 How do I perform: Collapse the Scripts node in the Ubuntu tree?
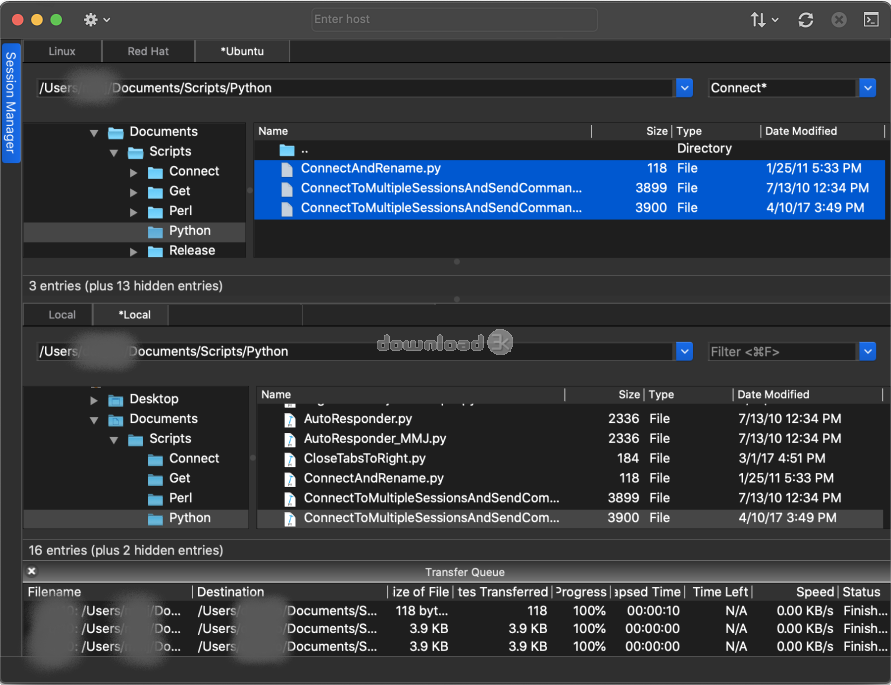(114, 153)
